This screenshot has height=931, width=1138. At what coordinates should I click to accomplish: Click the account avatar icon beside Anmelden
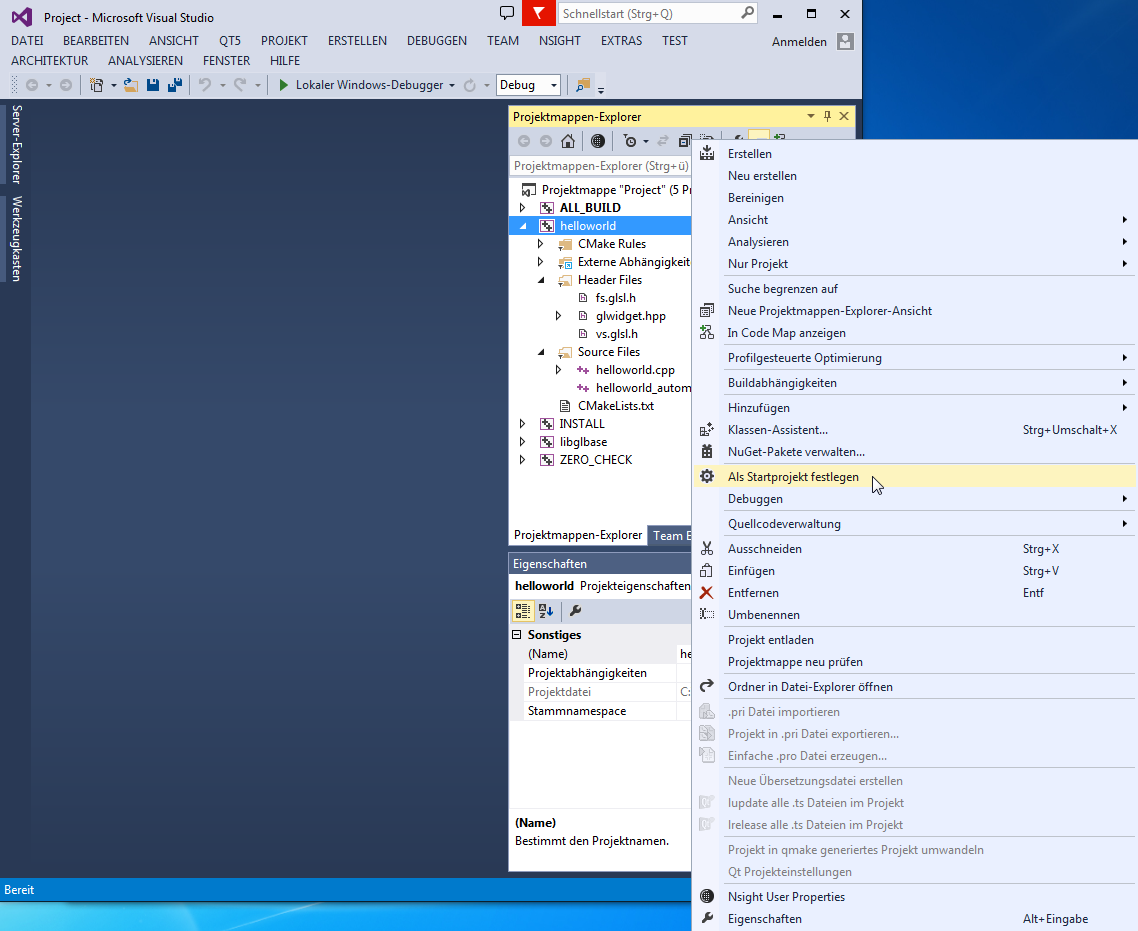coord(845,41)
